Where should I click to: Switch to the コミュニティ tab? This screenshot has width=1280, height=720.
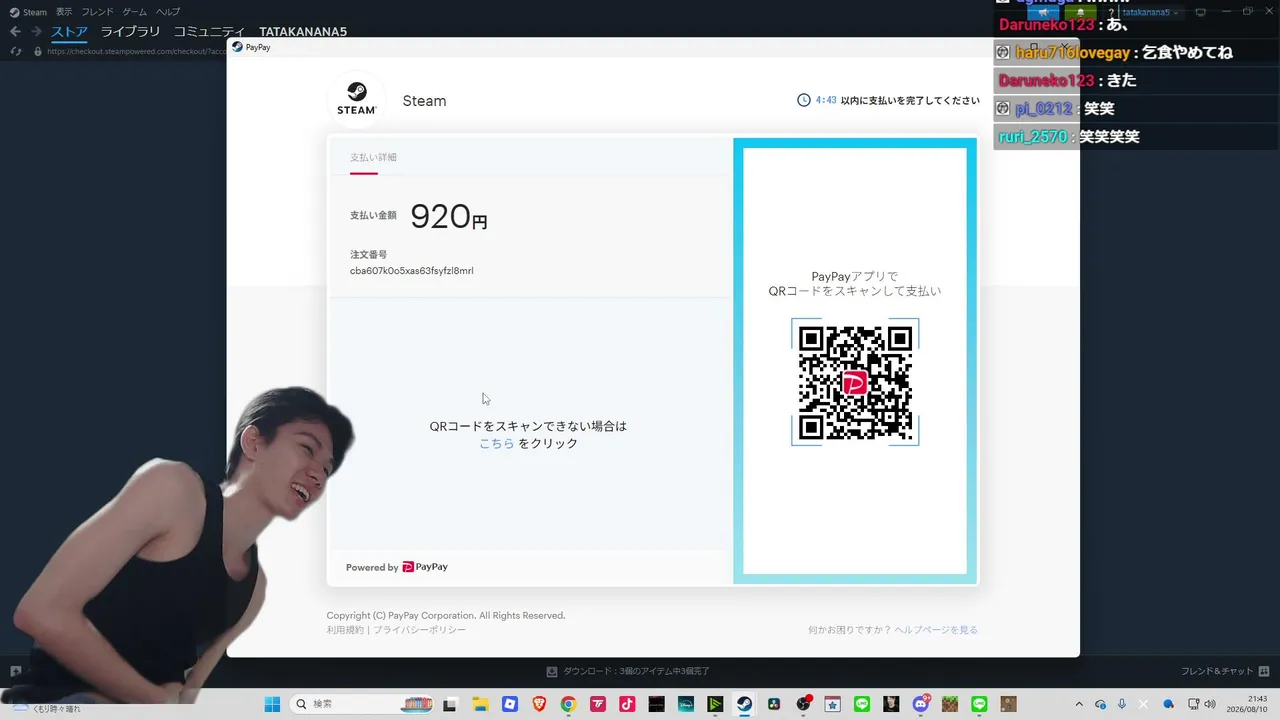210,32
